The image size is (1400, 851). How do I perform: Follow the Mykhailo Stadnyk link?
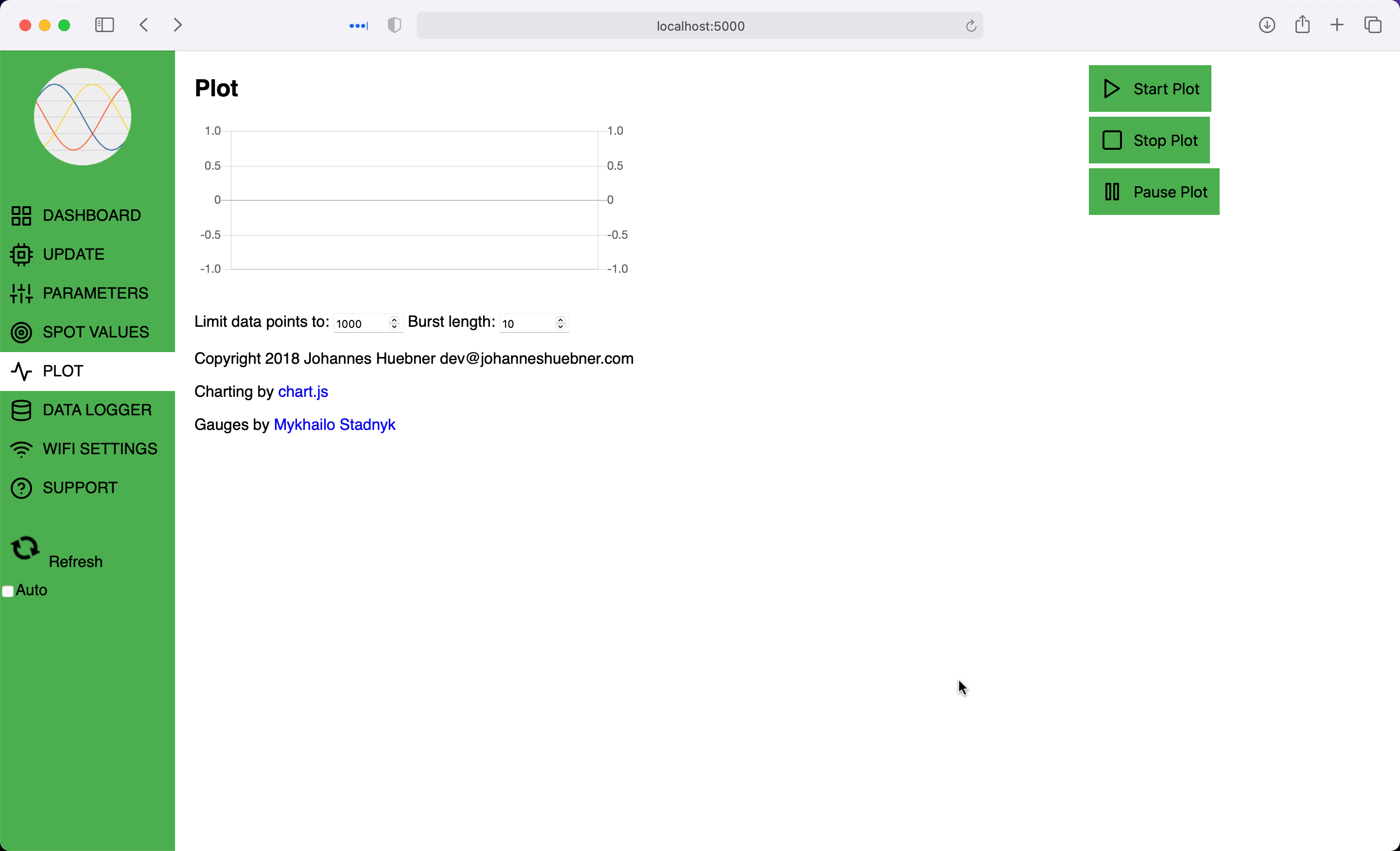click(x=334, y=425)
